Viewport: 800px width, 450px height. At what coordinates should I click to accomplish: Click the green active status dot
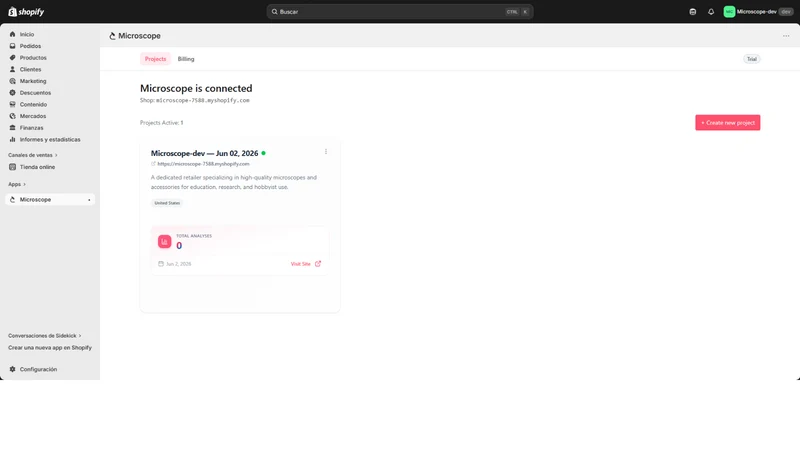[x=263, y=153]
